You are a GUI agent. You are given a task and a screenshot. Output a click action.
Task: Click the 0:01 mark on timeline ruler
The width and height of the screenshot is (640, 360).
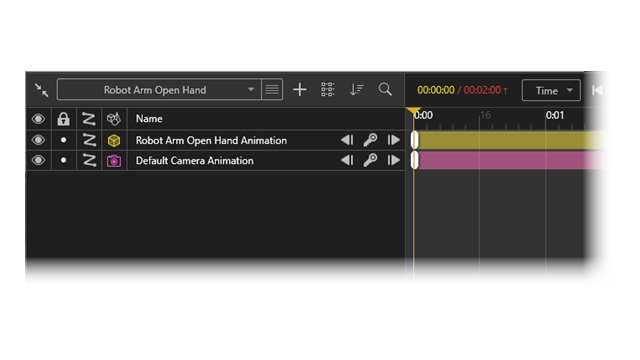click(x=555, y=116)
